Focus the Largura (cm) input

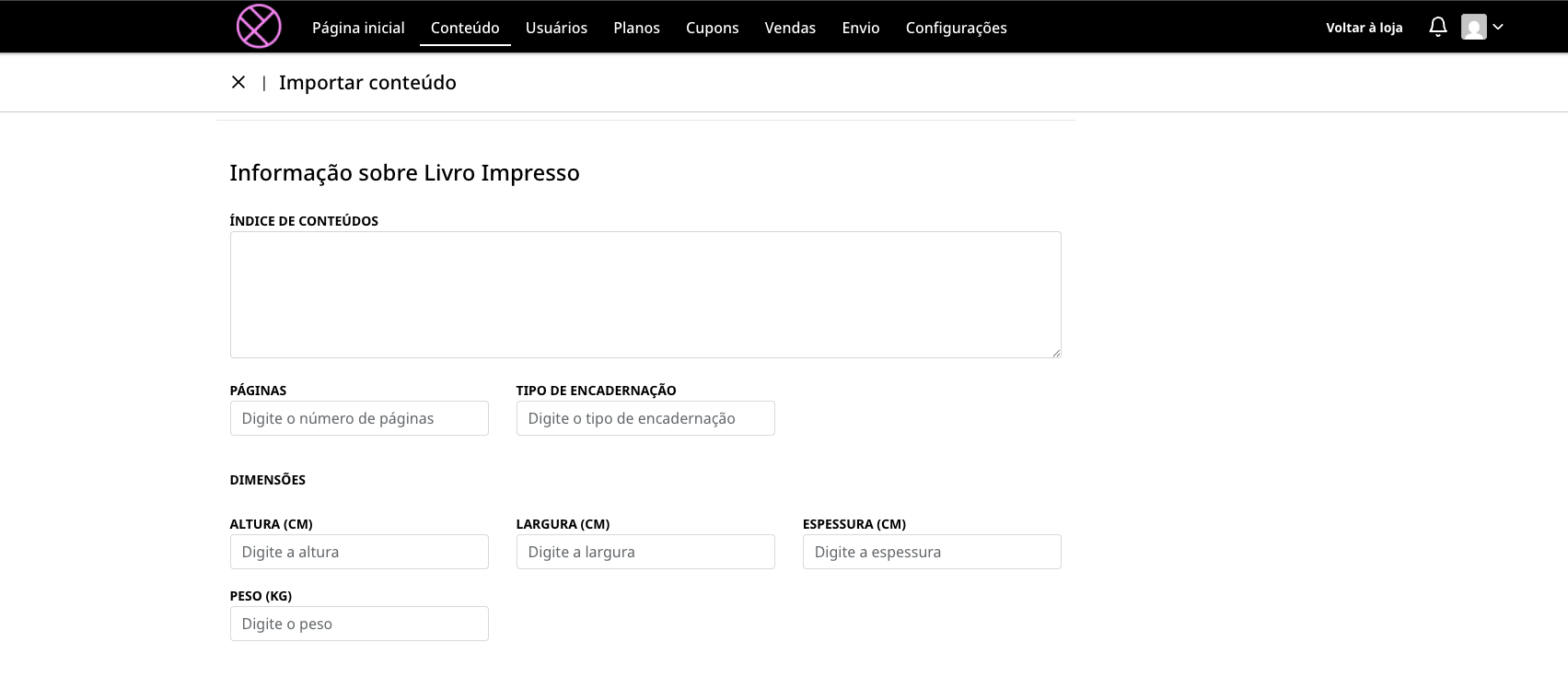(645, 552)
